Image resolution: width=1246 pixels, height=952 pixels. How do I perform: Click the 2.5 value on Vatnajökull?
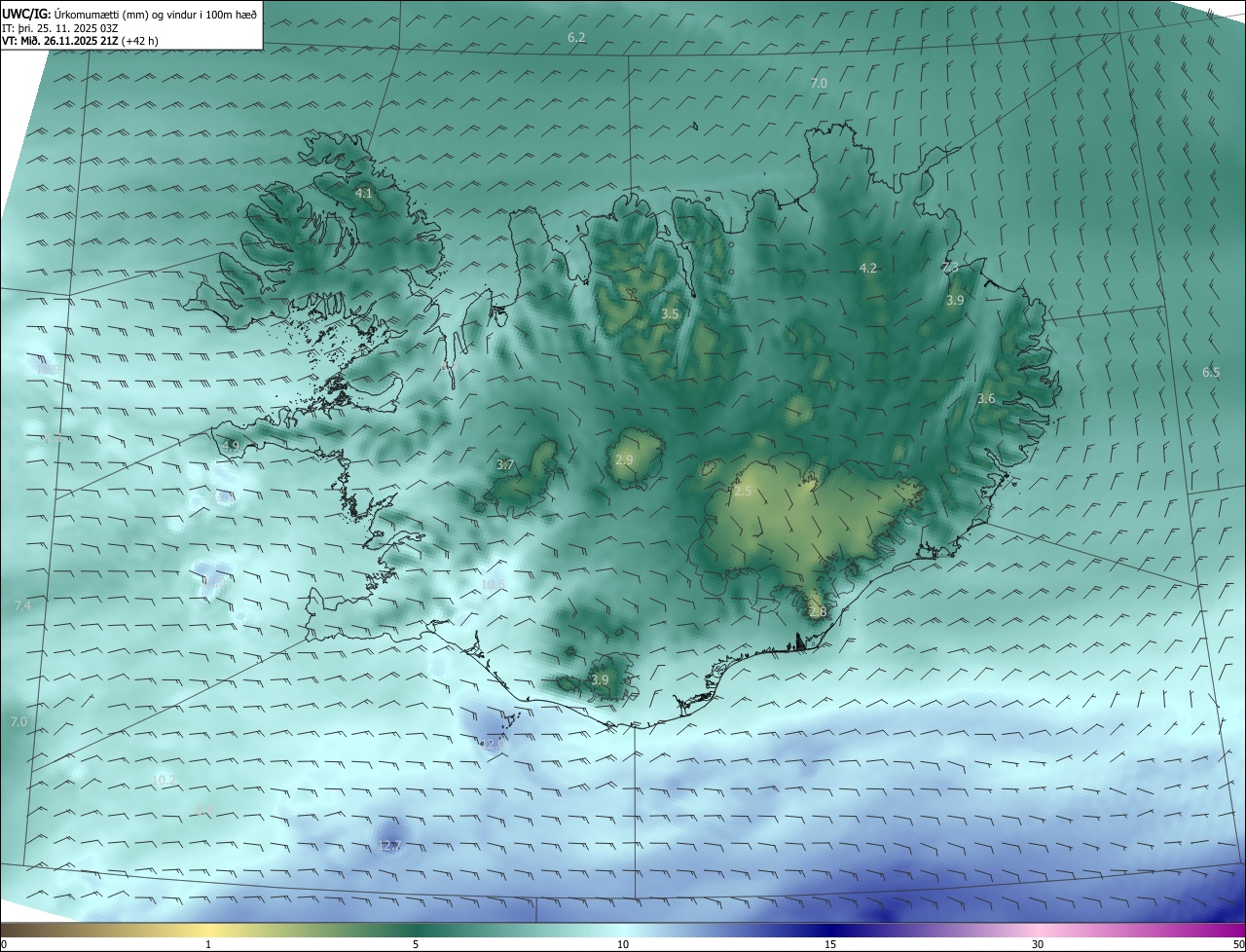[743, 492]
